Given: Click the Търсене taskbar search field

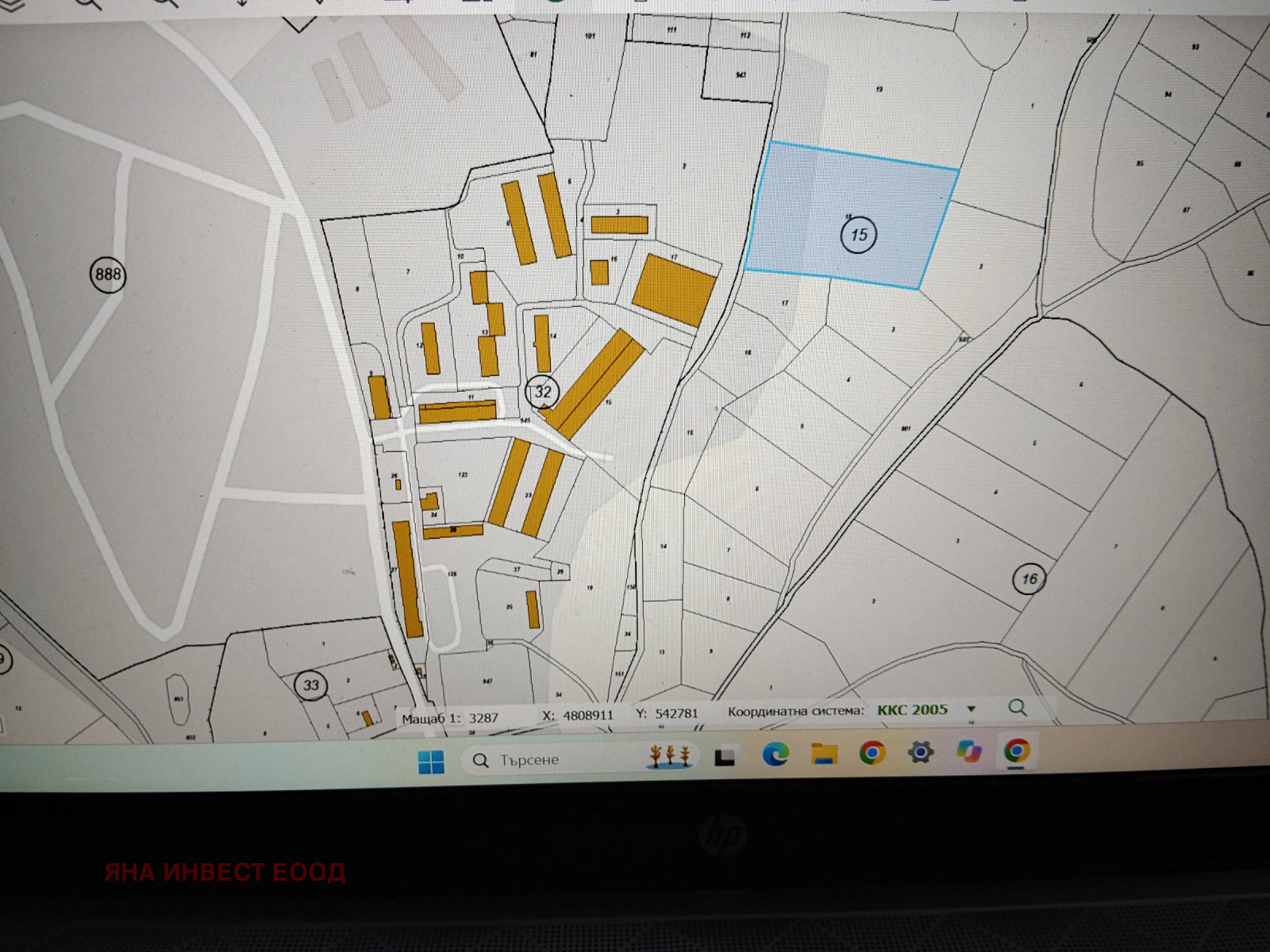Looking at the screenshot, I should 579,759.
